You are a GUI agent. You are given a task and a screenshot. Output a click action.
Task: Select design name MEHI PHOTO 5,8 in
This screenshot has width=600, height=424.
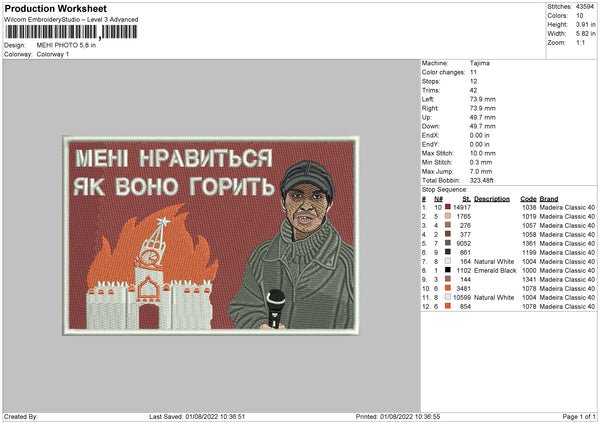pos(66,45)
